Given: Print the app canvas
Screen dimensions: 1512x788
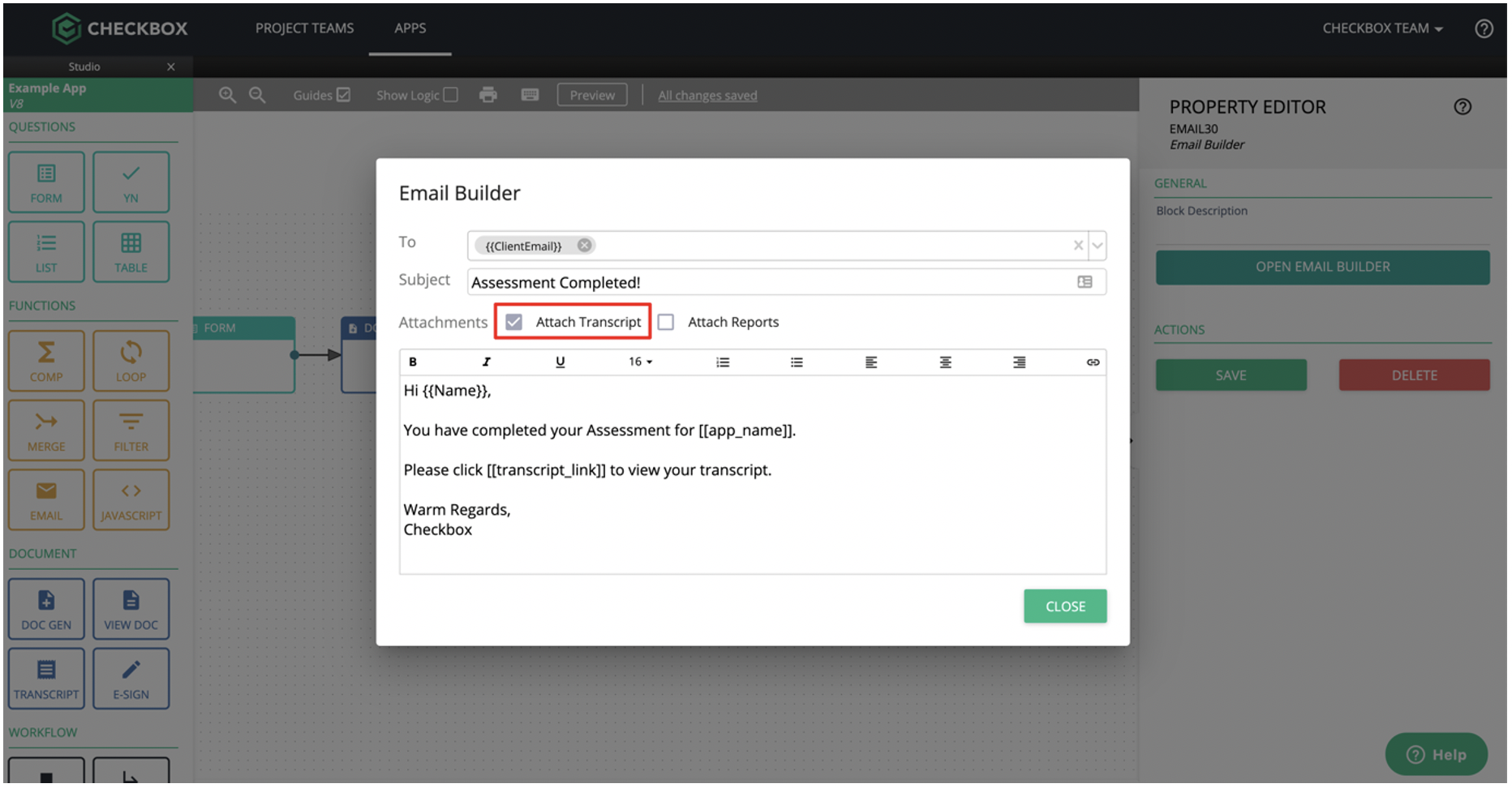Looking at the screenshot, I should tap(488, 95).
